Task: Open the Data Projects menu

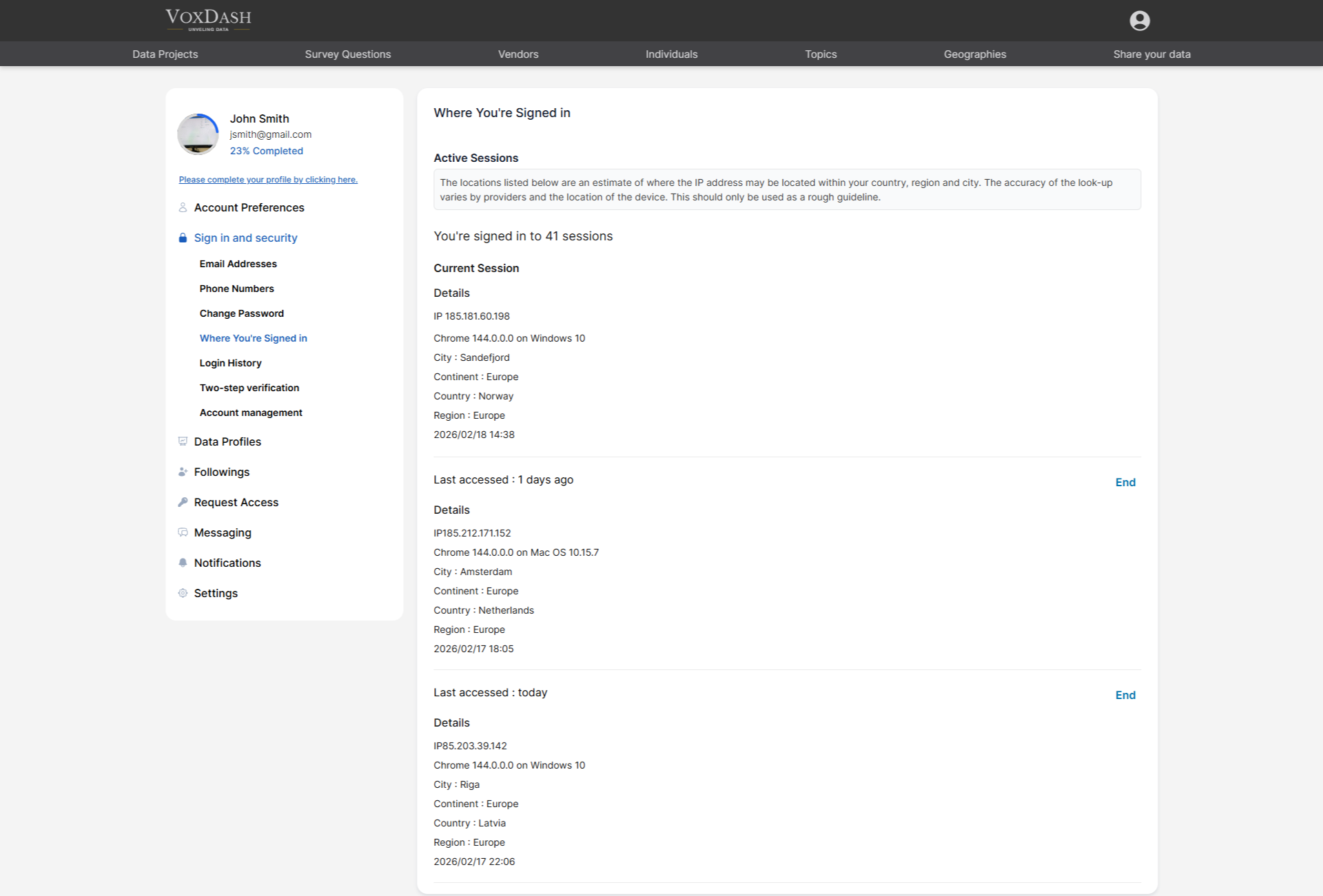Action: coord(165,54)
